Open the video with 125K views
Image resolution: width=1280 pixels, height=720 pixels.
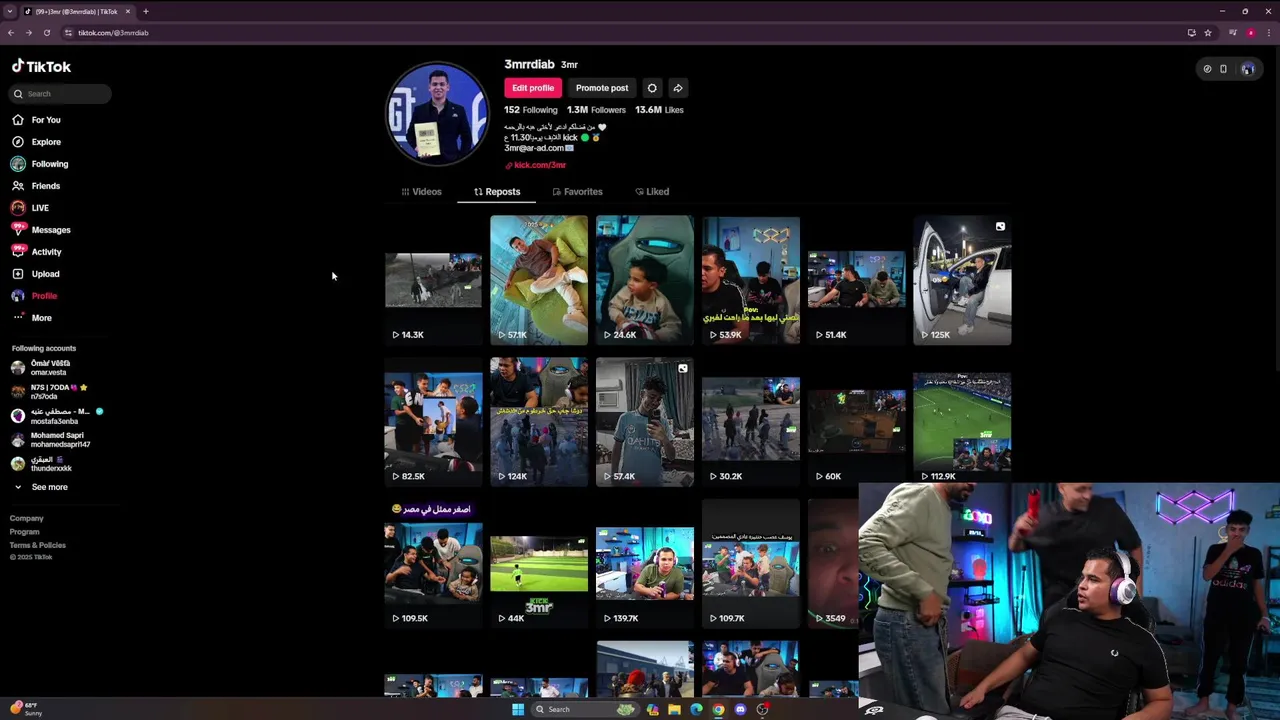tap(962, 280)
